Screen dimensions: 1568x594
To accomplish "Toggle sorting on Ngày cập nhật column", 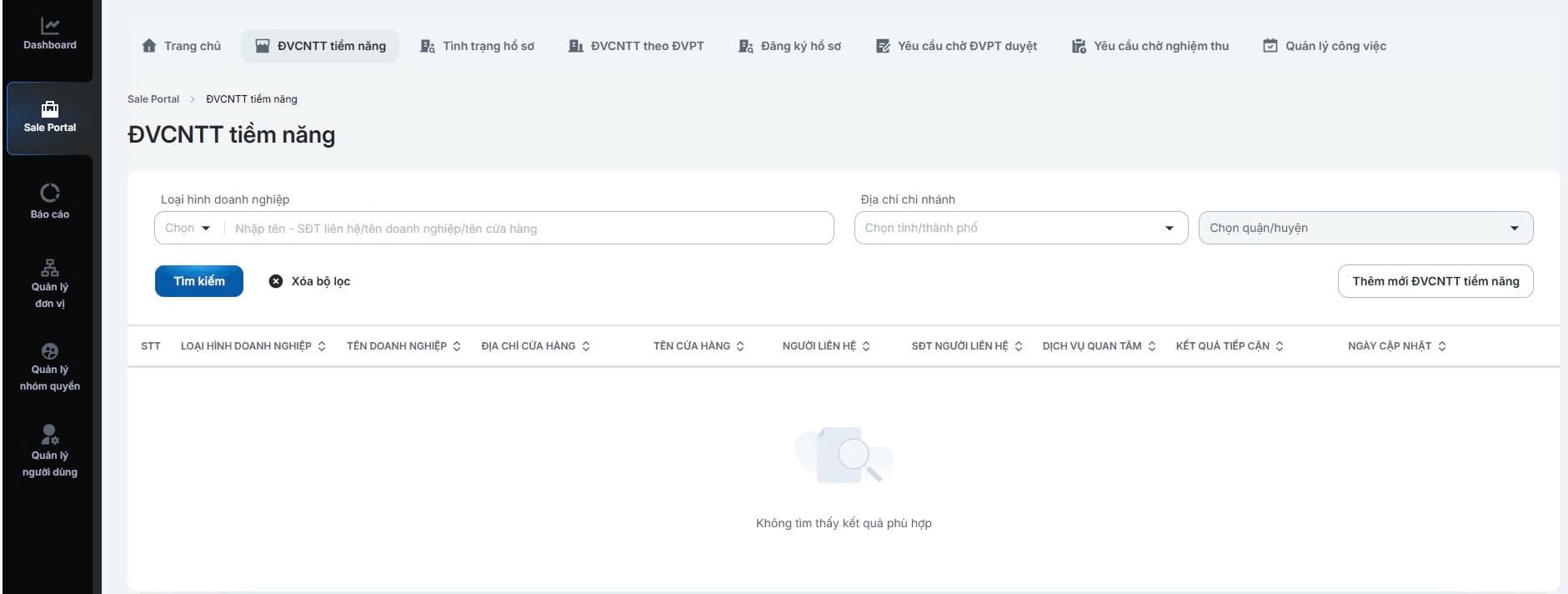I will [x=1442, y=346].
